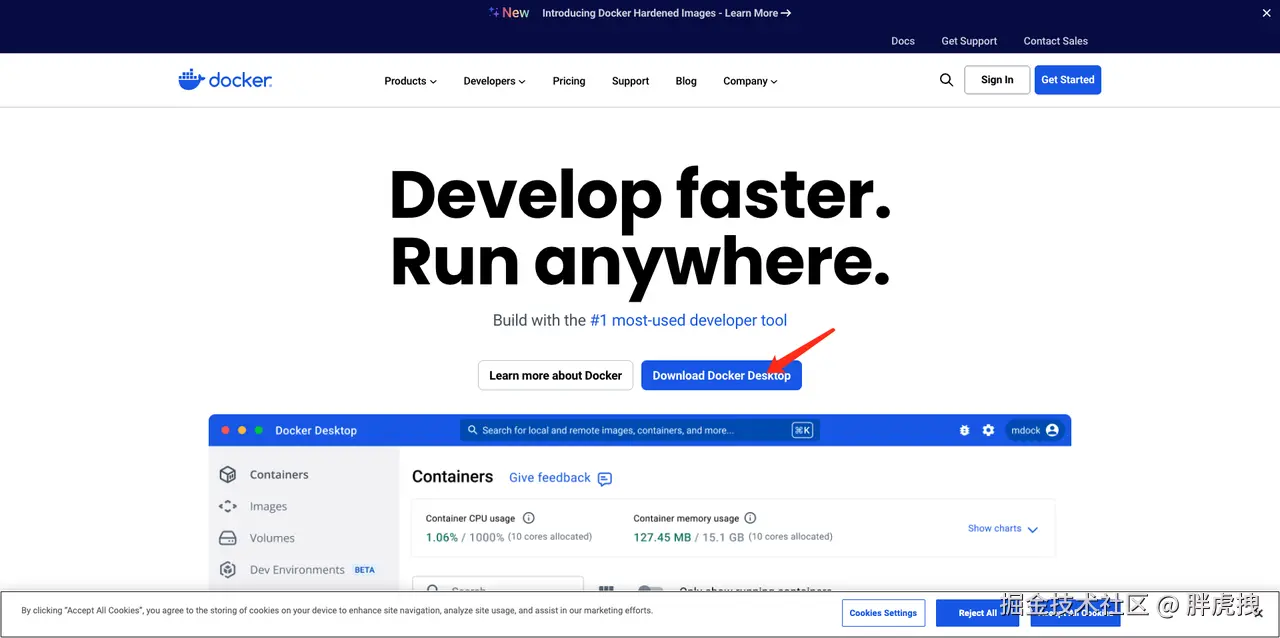
Task: Click the bug report icon in Docker Desktop
Action: (964, 430)
